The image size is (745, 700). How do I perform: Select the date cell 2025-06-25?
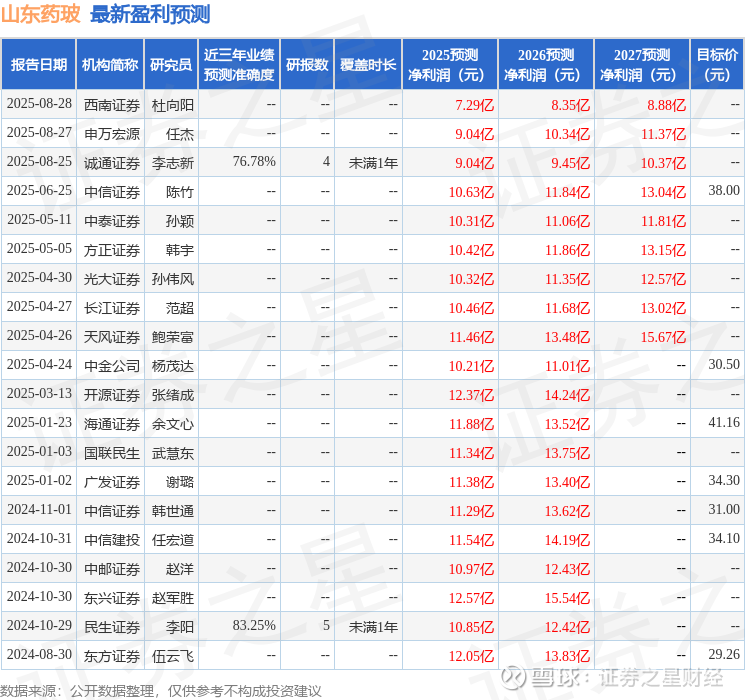[39, 191]
